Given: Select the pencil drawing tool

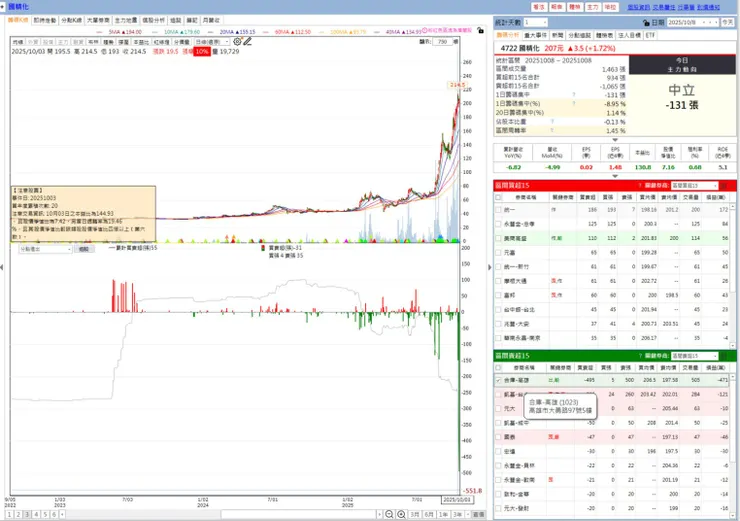Looking at the screenshot, I should point(248,42).
